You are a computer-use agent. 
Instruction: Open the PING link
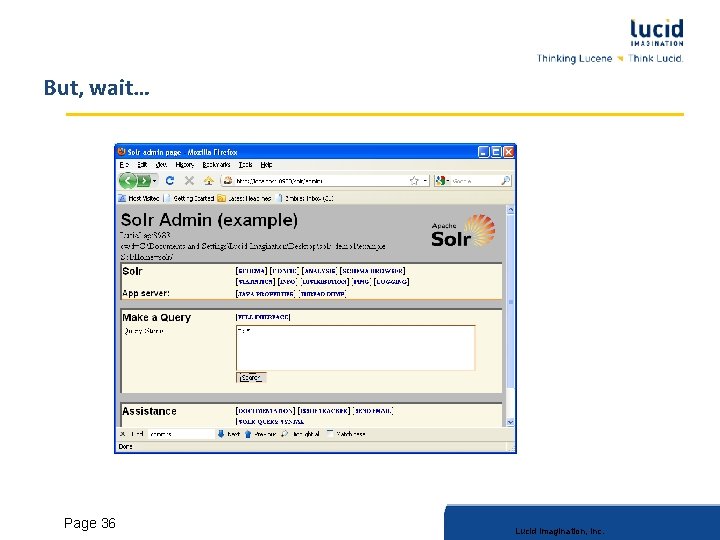361,281
